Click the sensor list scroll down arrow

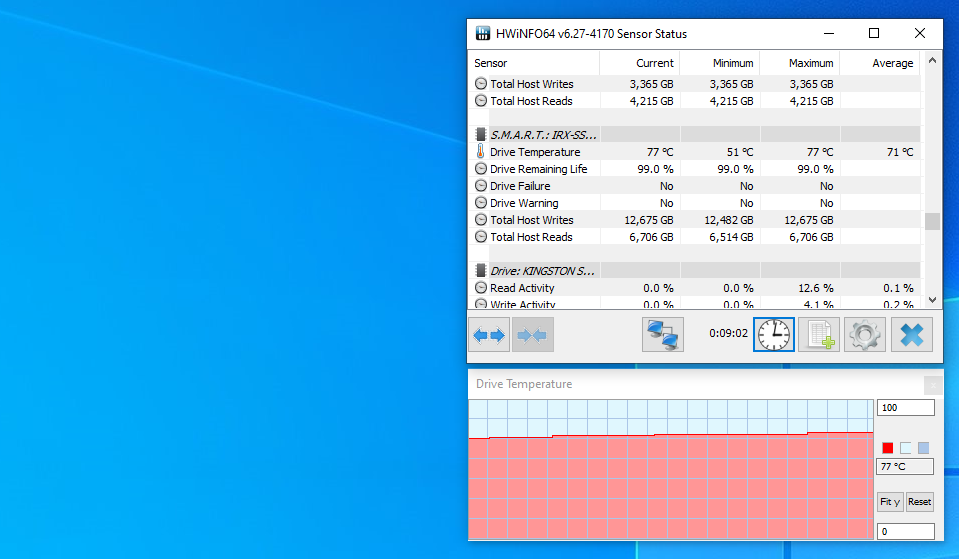pyautogui.click(x=932, y=300)
